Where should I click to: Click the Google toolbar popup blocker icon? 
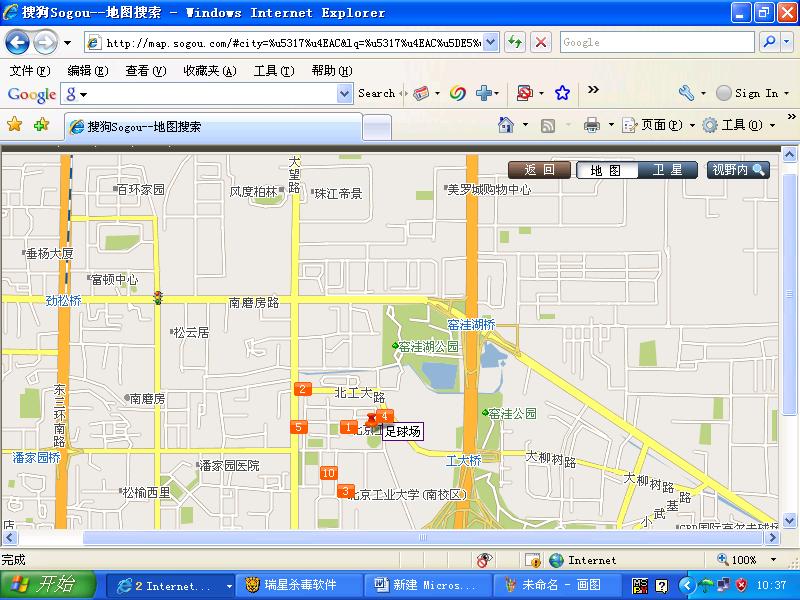pos(524,93)
